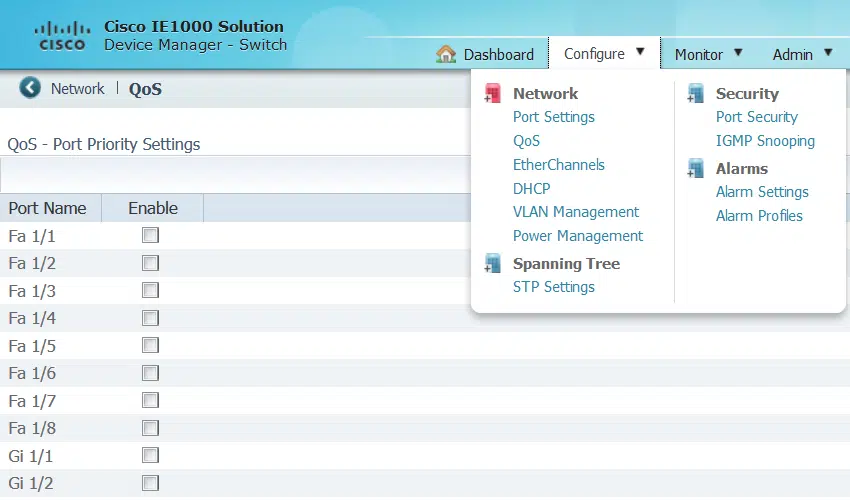The height and width of the screenshot is (500, 850).
Task: Open the Admin dropdown arrow
Action: point(828,53)
